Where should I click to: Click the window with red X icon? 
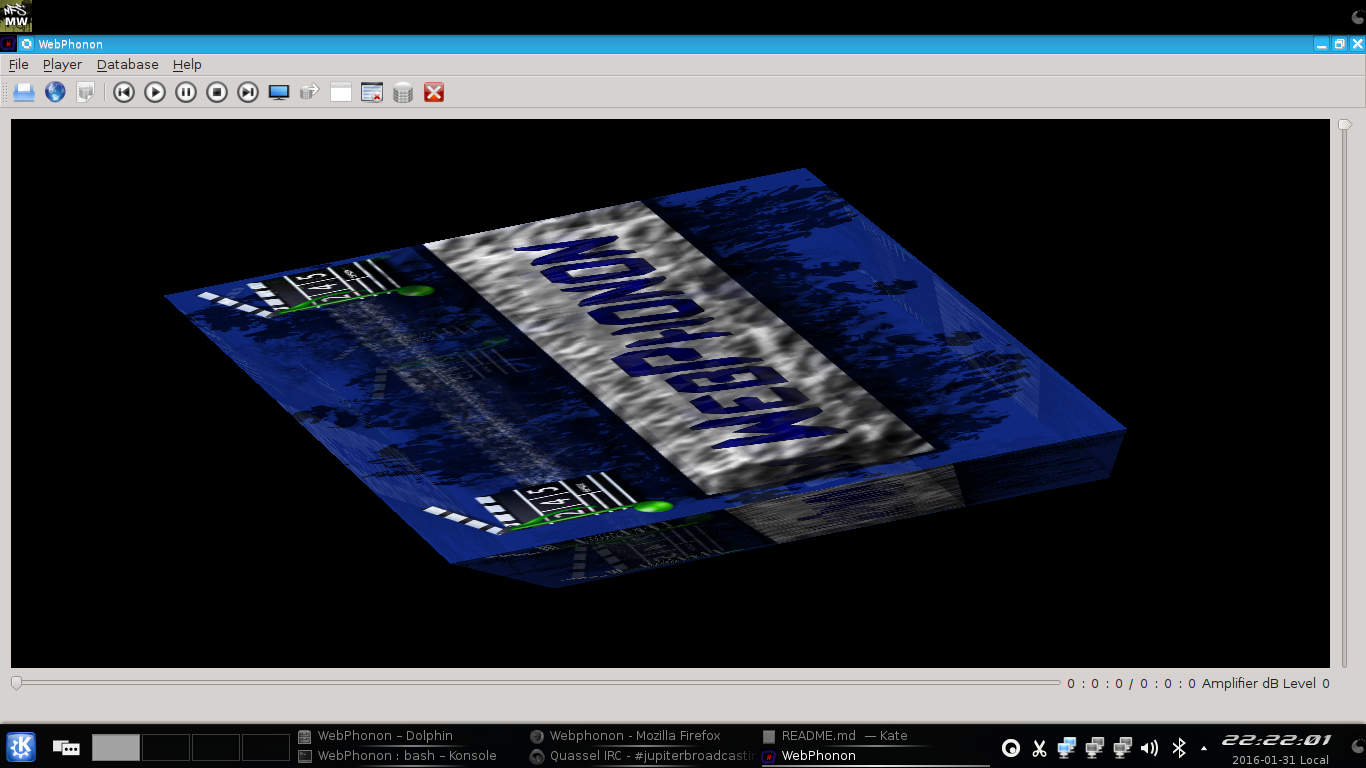(372, 92)
